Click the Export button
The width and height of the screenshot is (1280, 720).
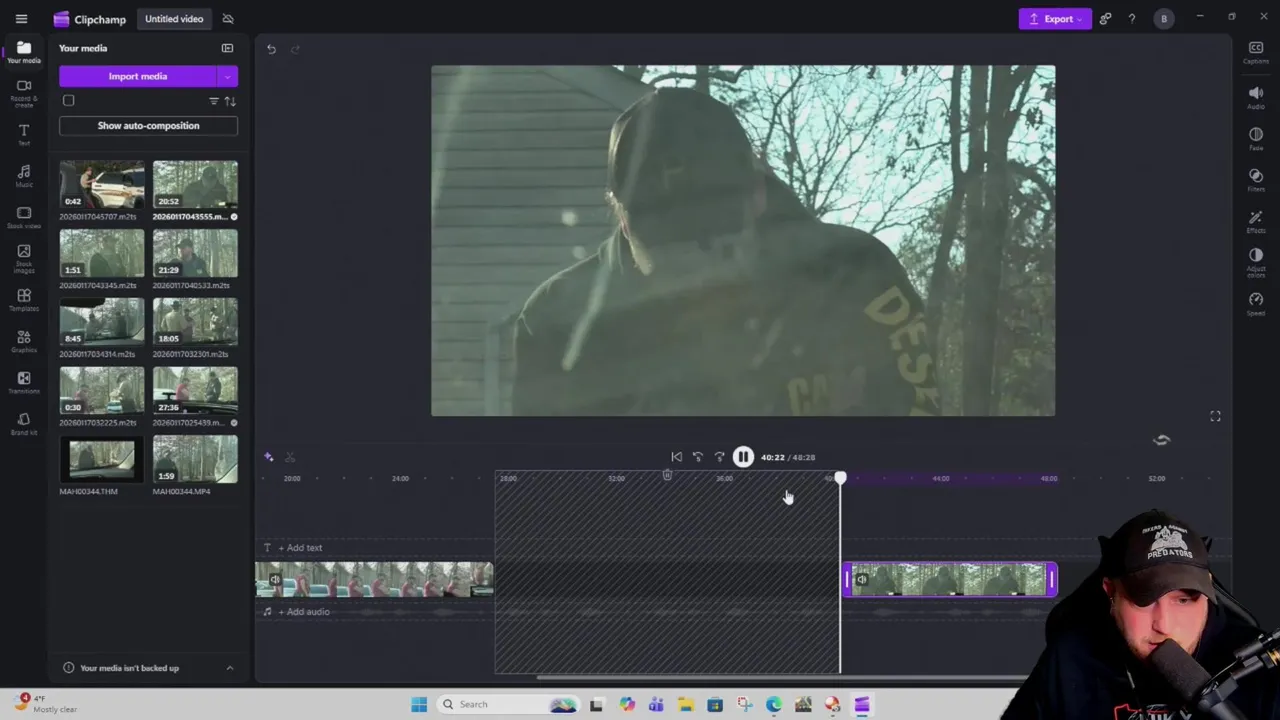coord(1055,19)
